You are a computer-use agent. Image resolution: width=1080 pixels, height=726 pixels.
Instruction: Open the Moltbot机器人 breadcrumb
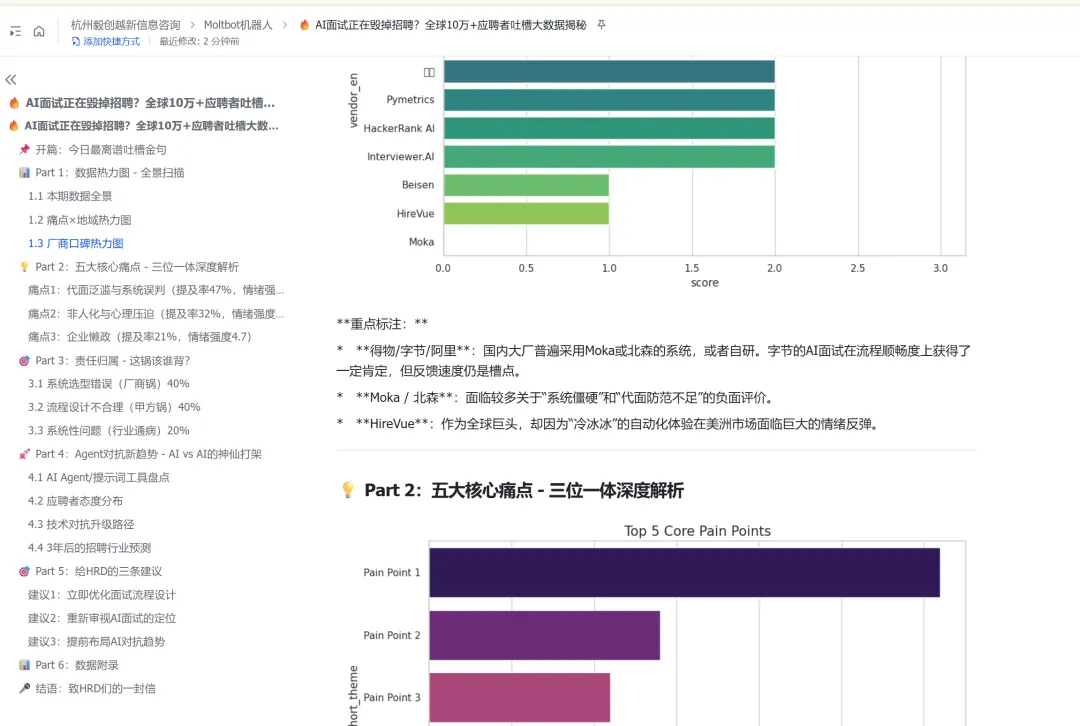(238, 25)
